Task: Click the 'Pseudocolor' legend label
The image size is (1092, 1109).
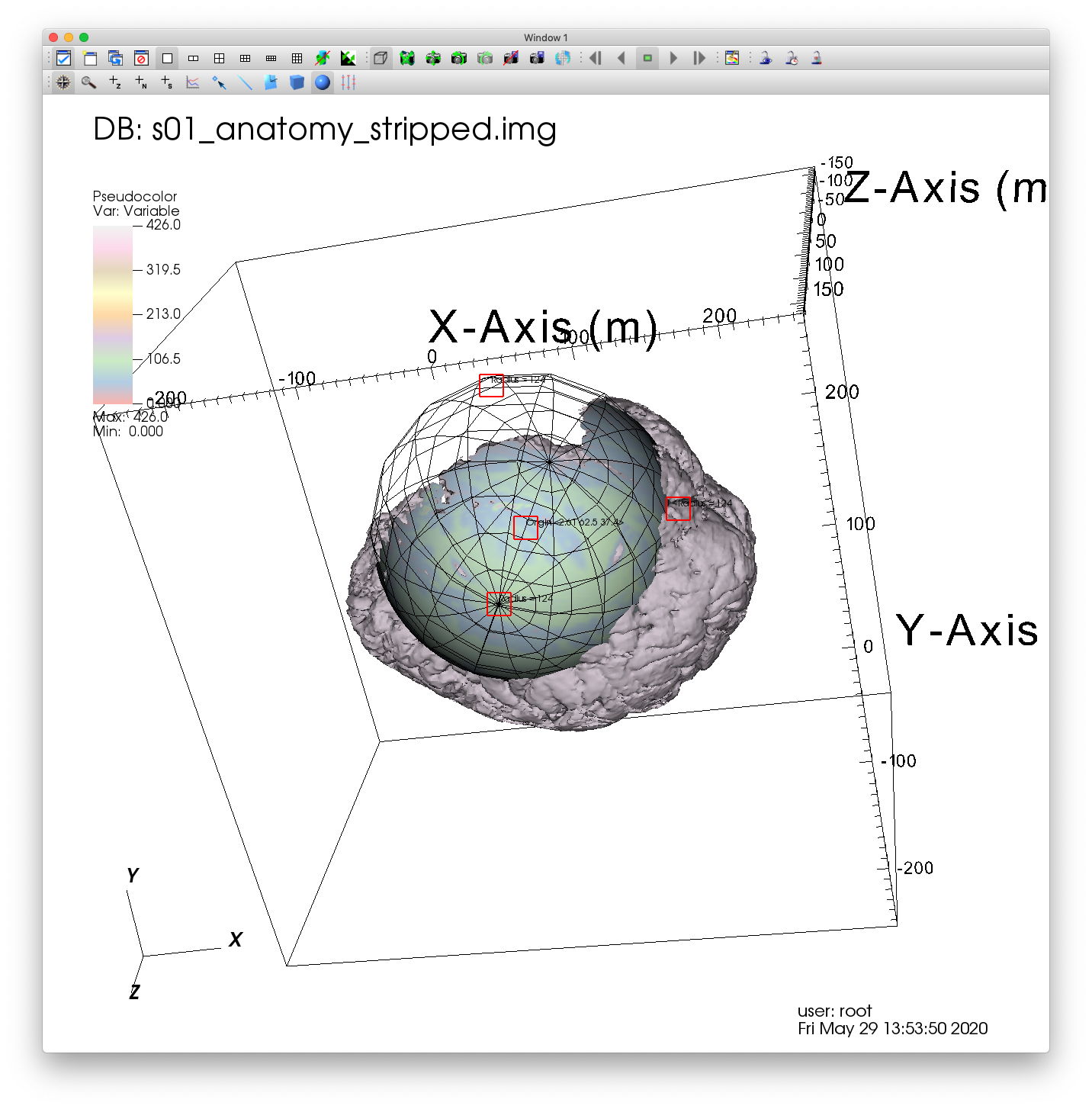Action: coord(135,196)
